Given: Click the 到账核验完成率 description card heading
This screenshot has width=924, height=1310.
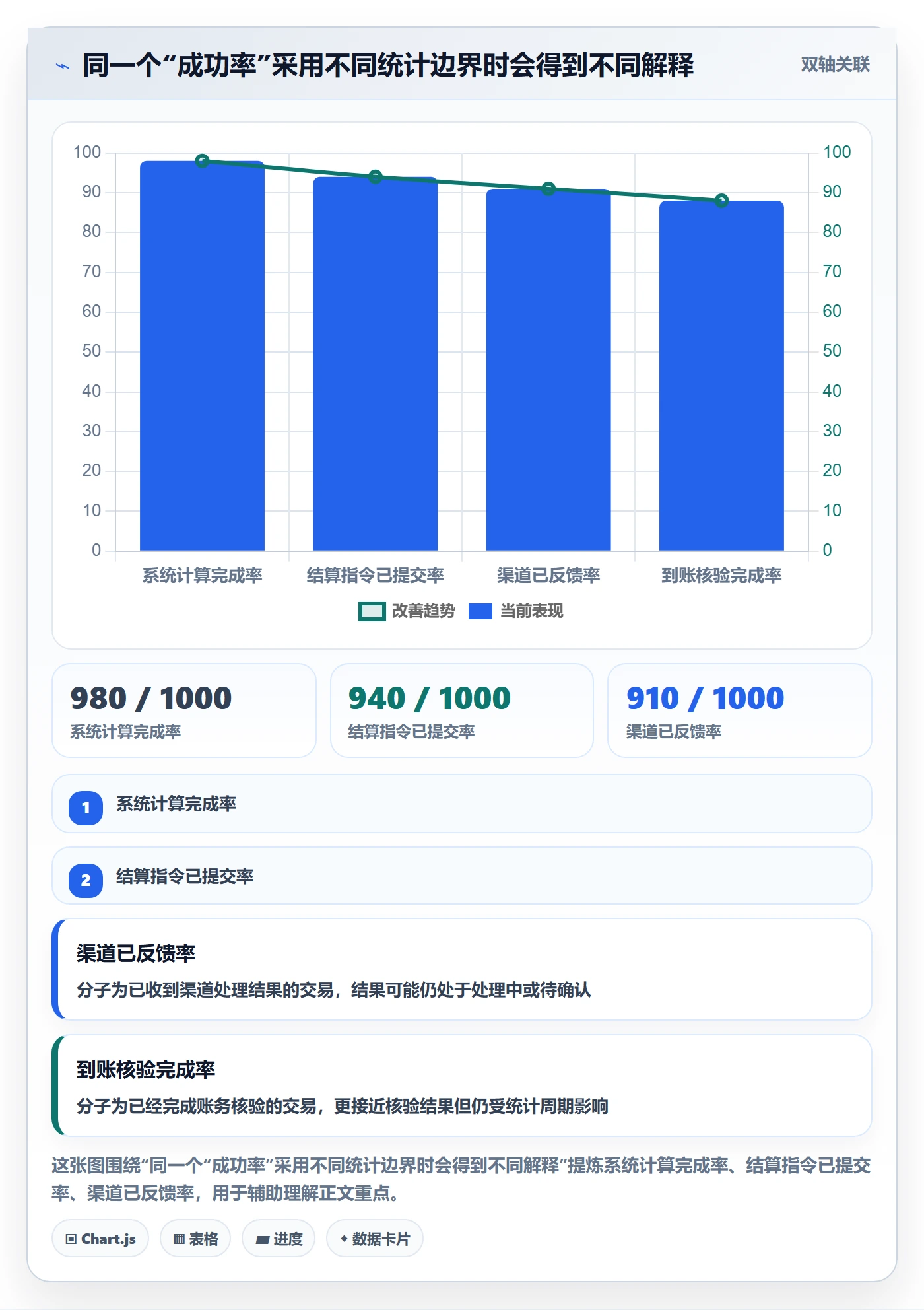Looking at the screenshot, I should (146, 1070).
